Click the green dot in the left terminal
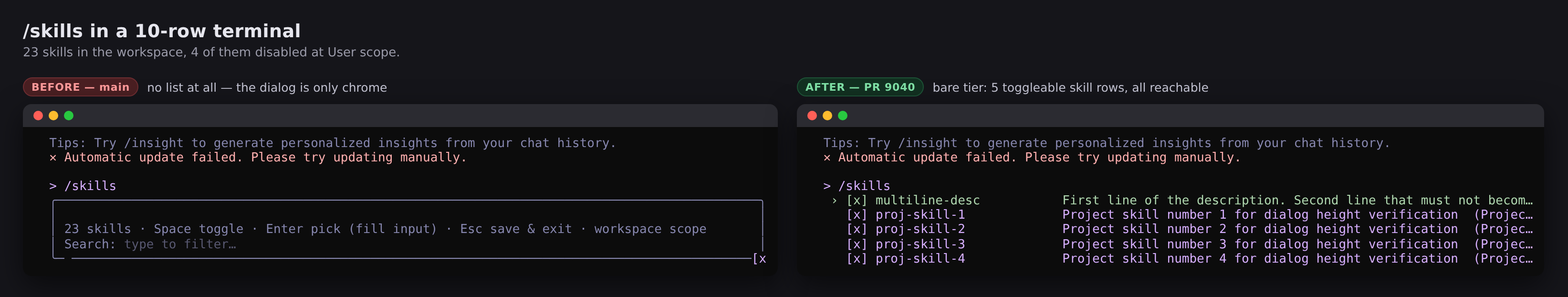The height and width of the screenshot is (297, 1568). 69,116
